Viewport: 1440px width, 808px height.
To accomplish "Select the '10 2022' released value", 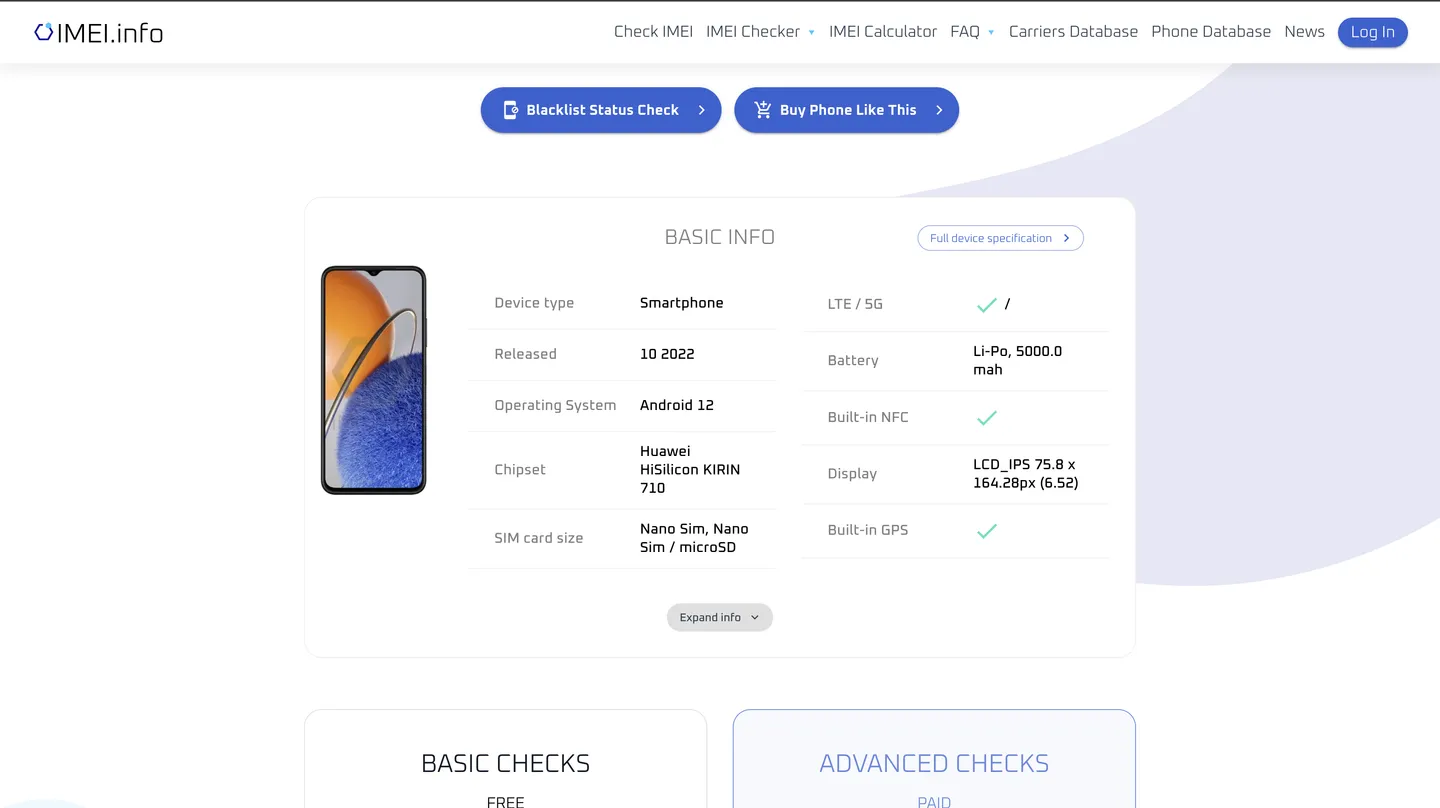I will pyautogui.click(x=667, y=354).
